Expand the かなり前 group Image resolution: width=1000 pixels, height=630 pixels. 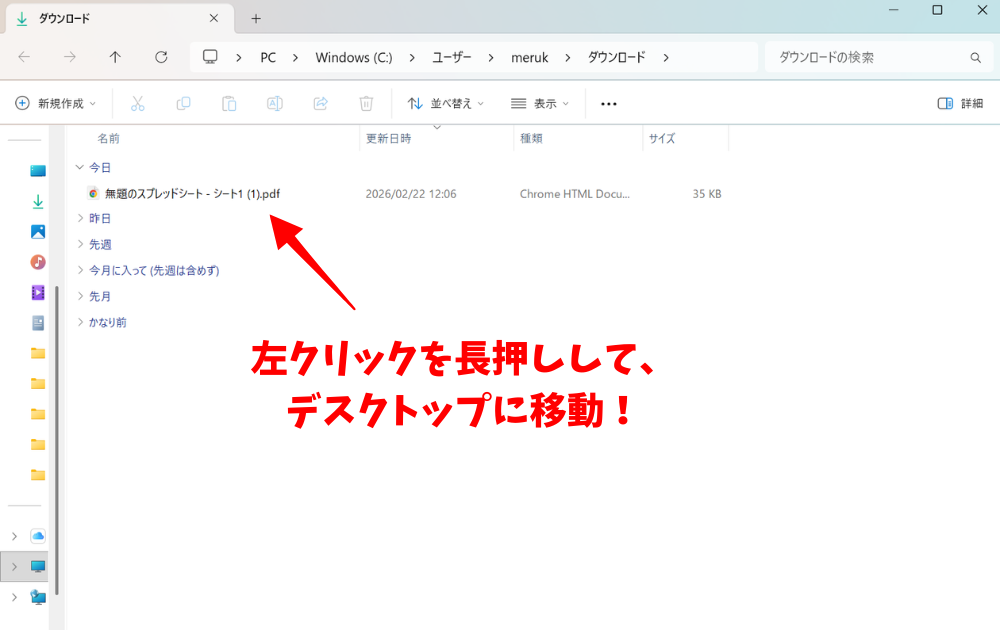(x=80, y=322)
